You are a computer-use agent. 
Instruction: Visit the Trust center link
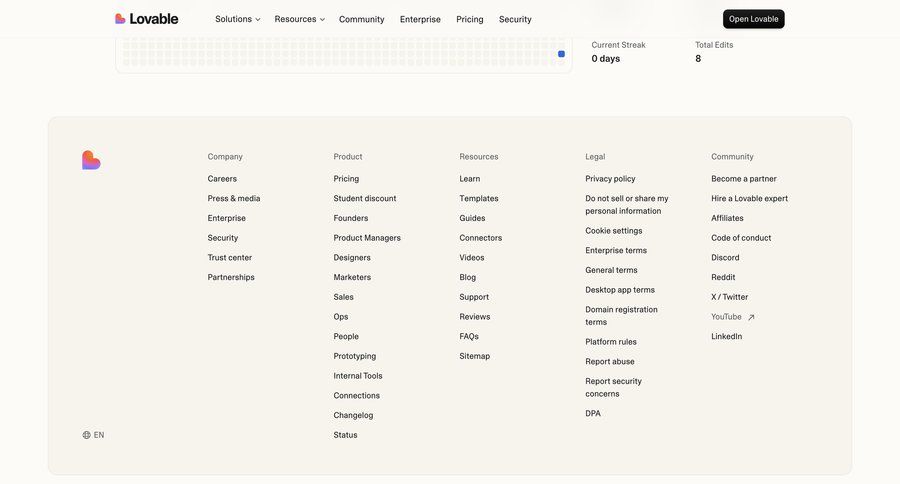coord(230,257)
